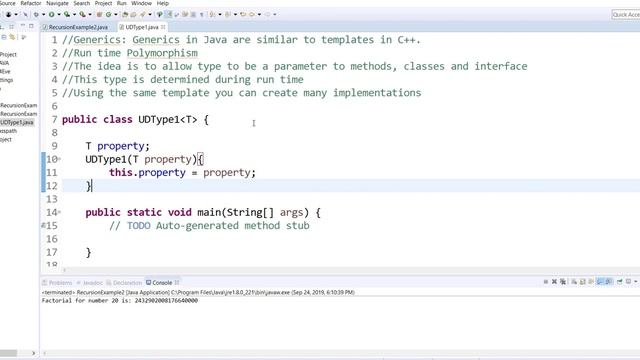Toggle Skip All Breakpoints in toolbar

pyautogui.click(x=25, y=14)
